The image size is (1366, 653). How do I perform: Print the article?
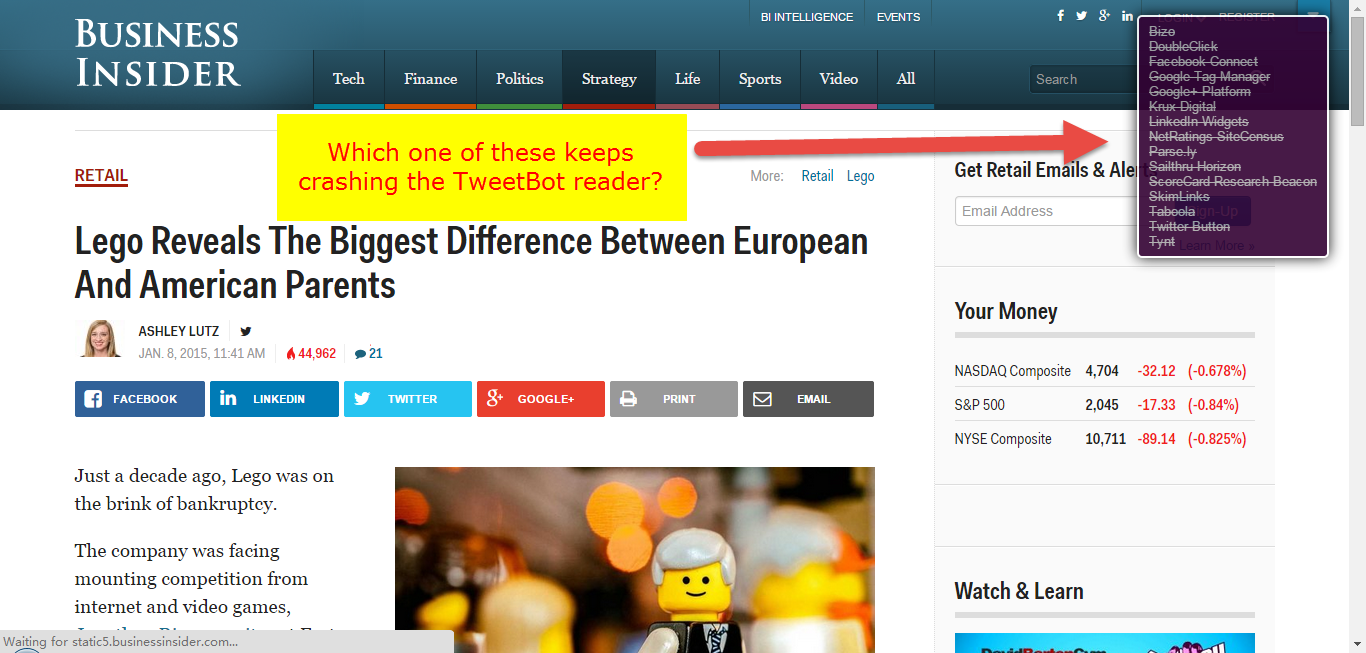(x=674, y=399)
